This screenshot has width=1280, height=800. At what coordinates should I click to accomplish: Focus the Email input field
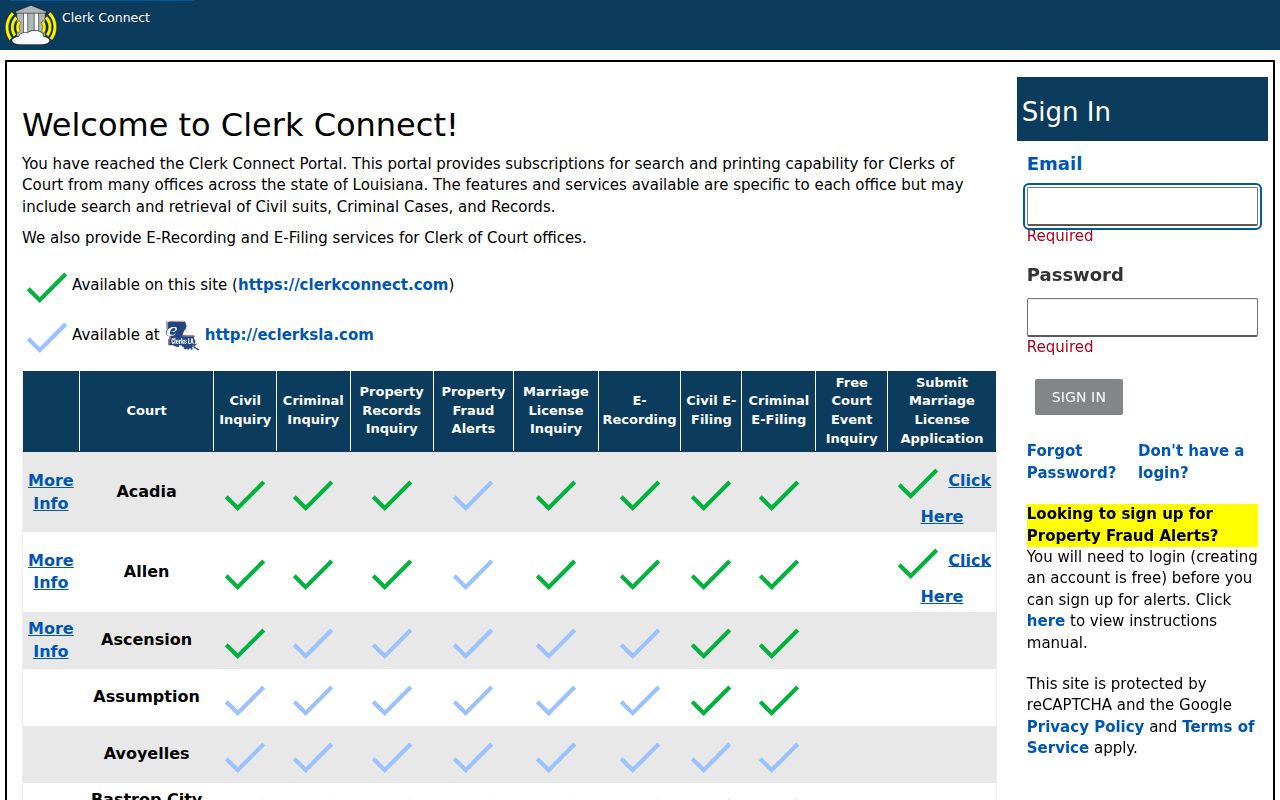1142,206
